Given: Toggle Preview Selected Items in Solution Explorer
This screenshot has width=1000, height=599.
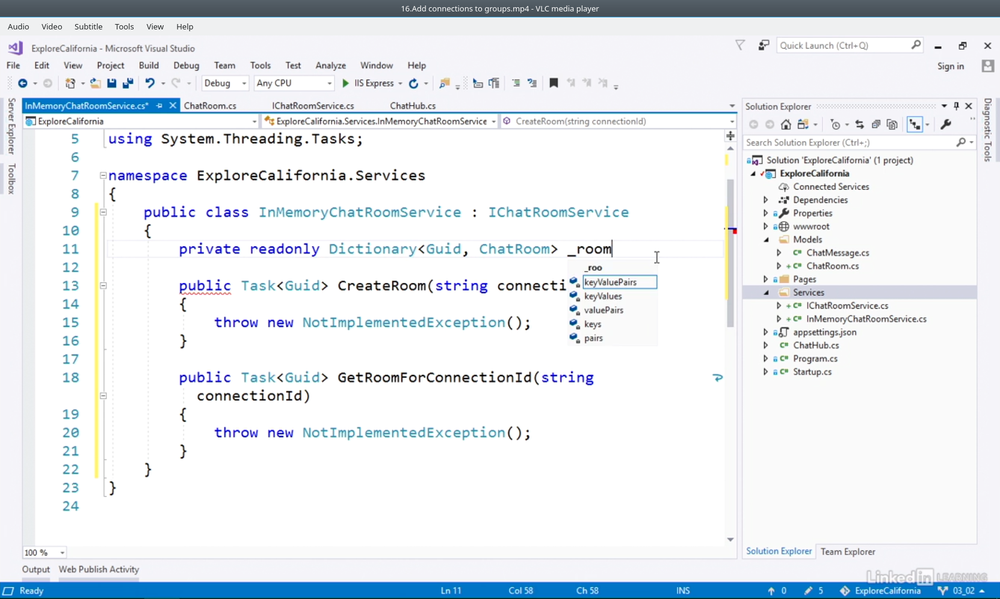Looking at the screenshot, I should [x=915, y=124].
